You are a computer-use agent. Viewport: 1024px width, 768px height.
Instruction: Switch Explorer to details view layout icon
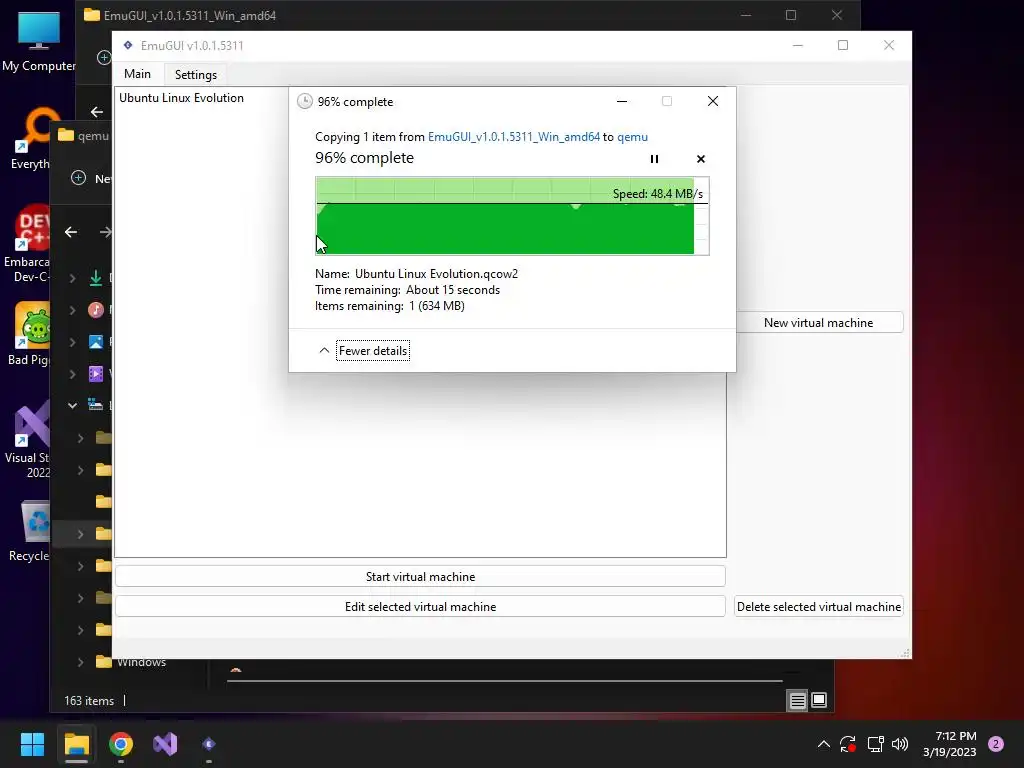pyautogui.click(x=797, y=701)
